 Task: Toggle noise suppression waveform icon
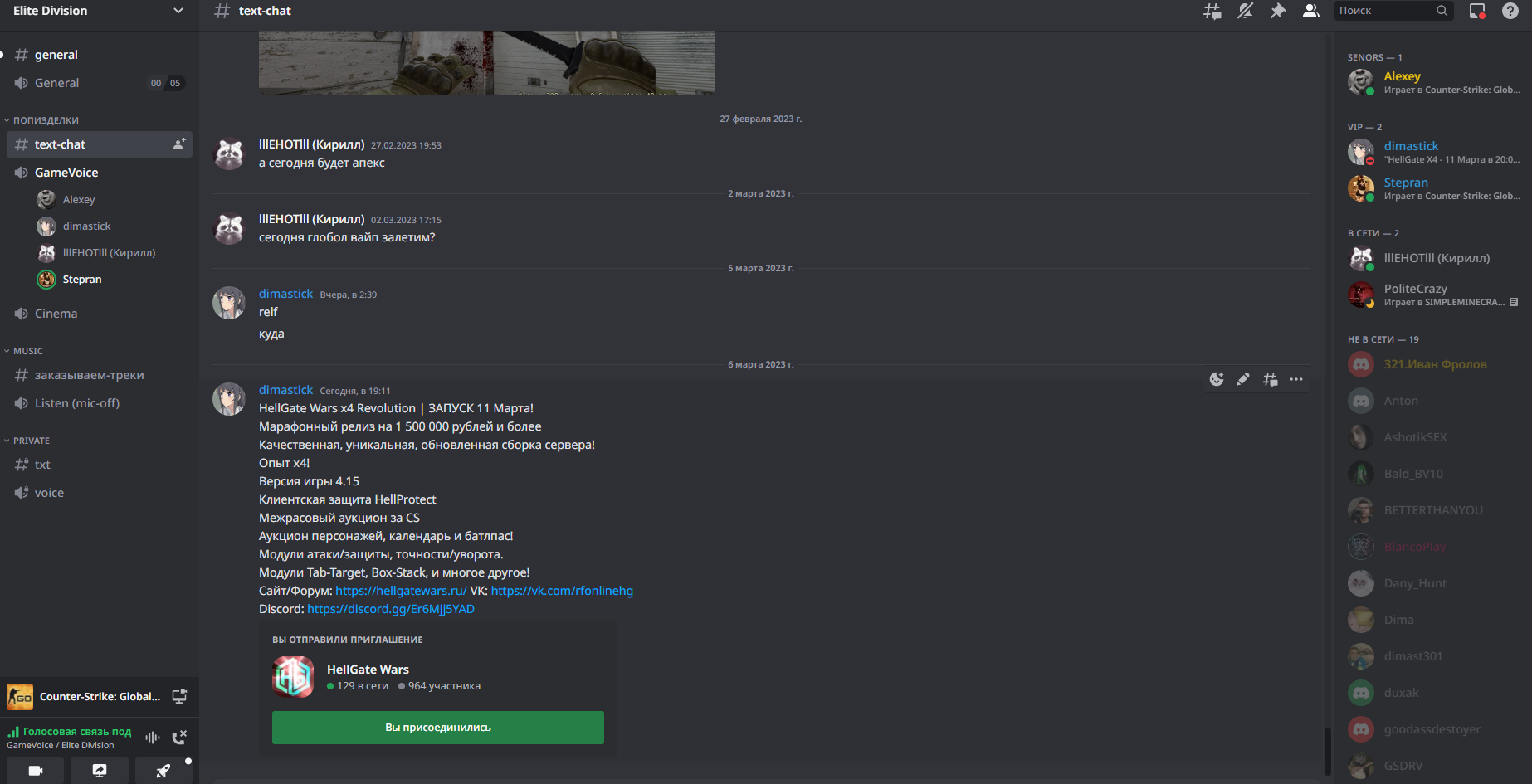tap(153, 738)
